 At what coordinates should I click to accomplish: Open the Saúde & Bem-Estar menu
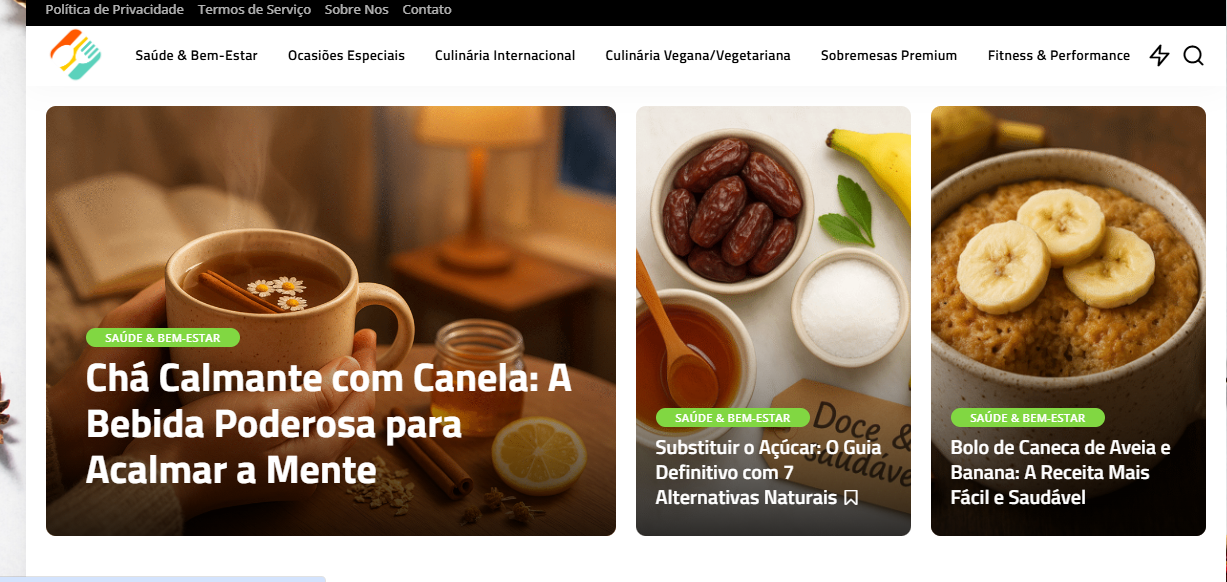[x=197, y=56]
